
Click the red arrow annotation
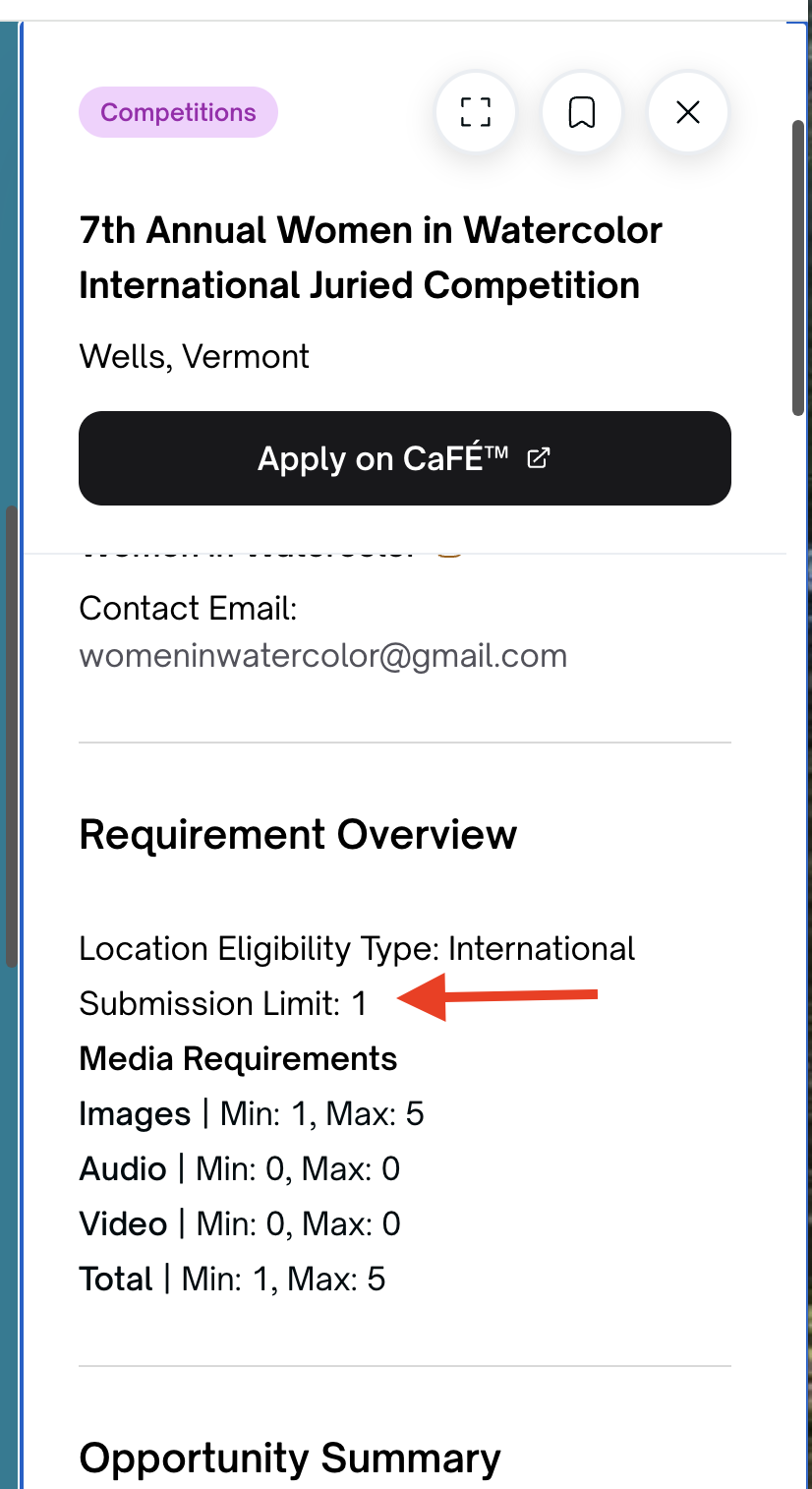click(x=497, y=998)
